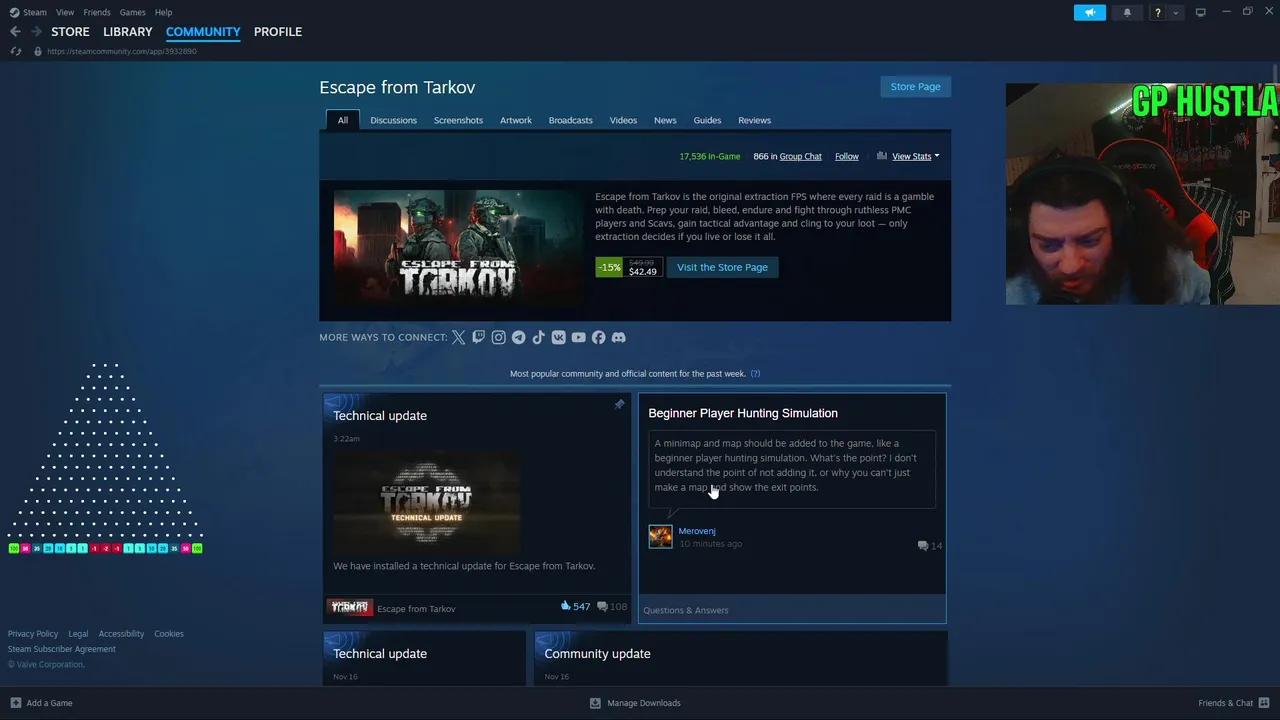Follow the Escape from Tarkov hub

click(x=847, y=156)
